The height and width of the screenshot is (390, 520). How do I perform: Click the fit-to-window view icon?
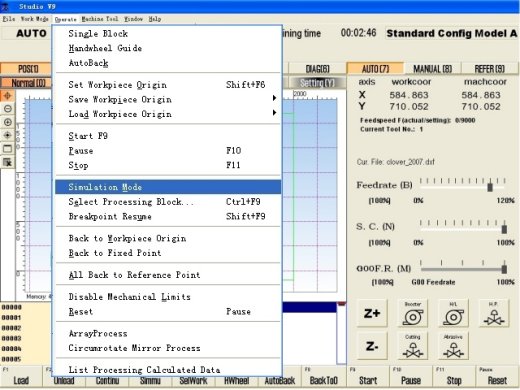click(7, 149)
